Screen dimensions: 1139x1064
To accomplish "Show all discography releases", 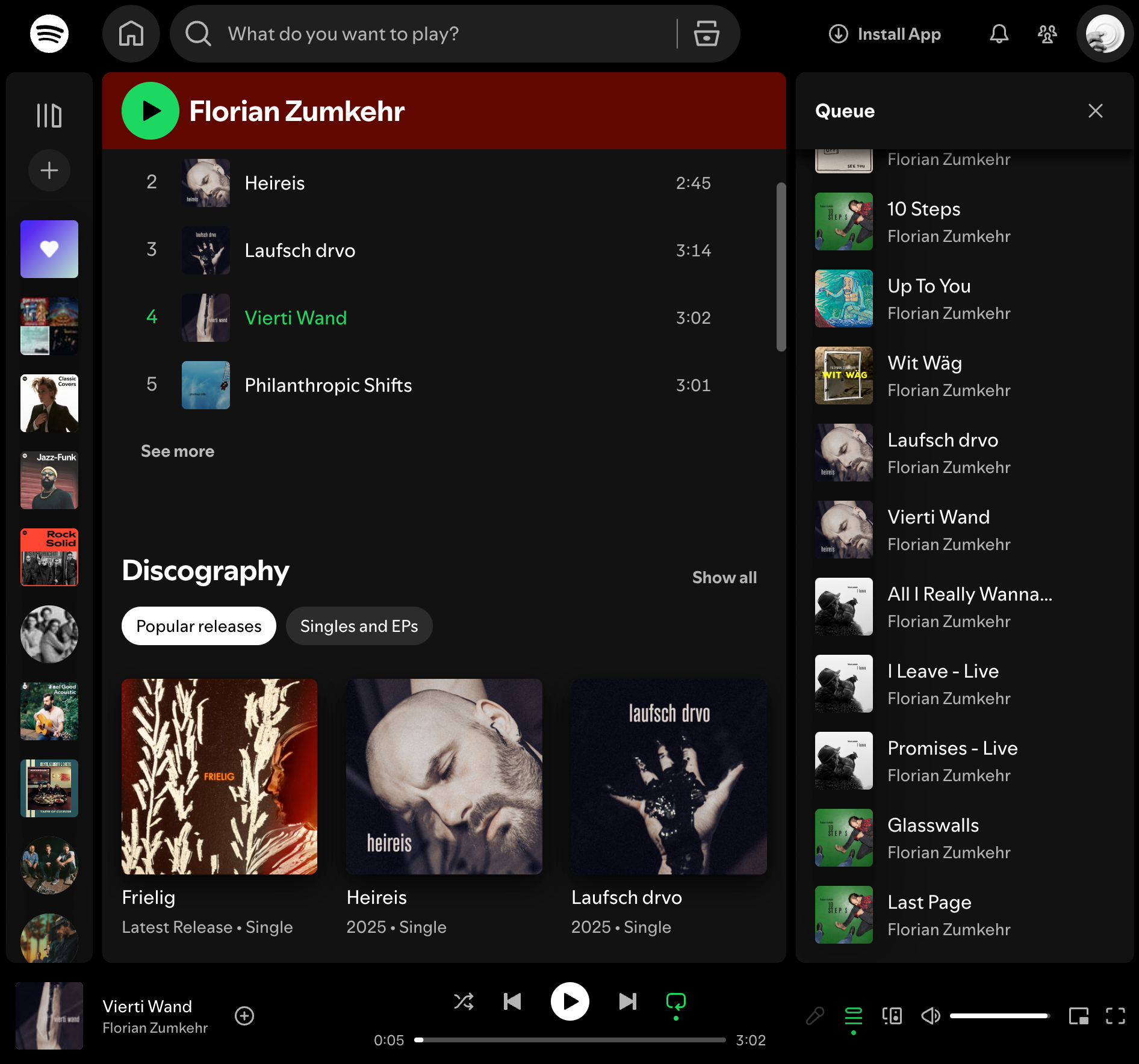I will (724, 577).
